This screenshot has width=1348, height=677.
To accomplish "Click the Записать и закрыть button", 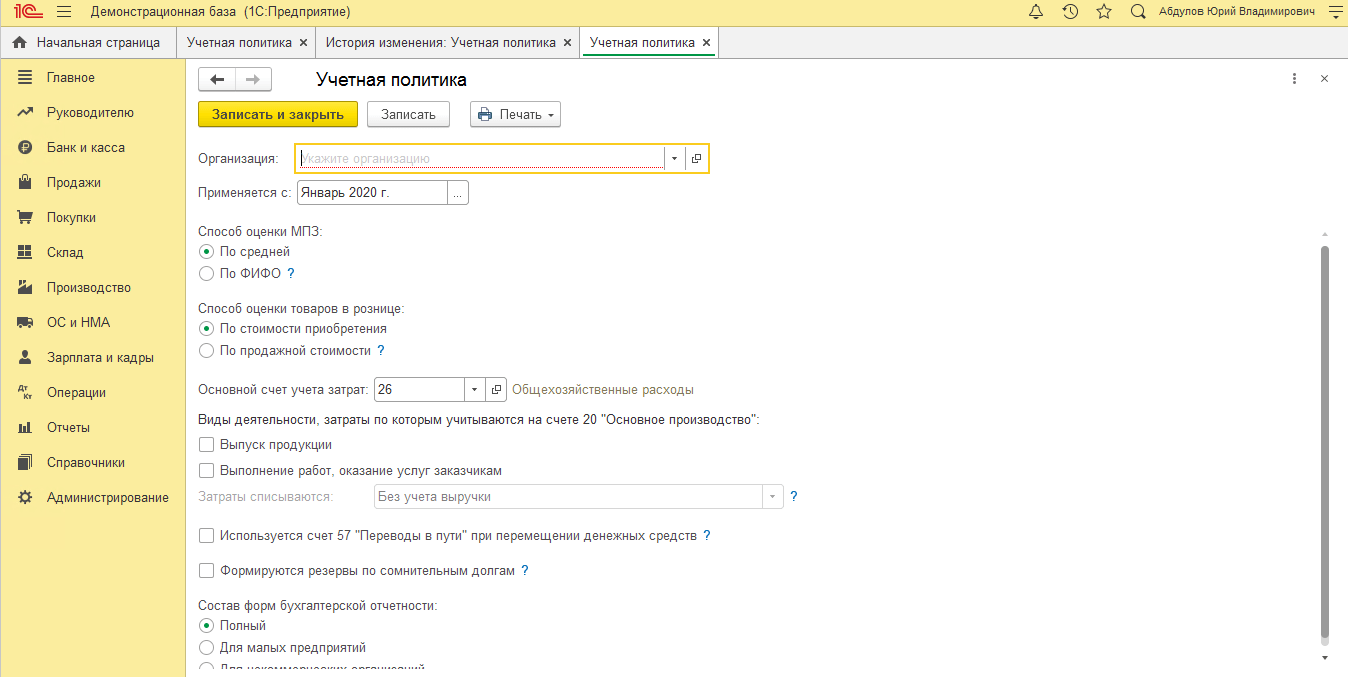I will click(x=278, y=114).
